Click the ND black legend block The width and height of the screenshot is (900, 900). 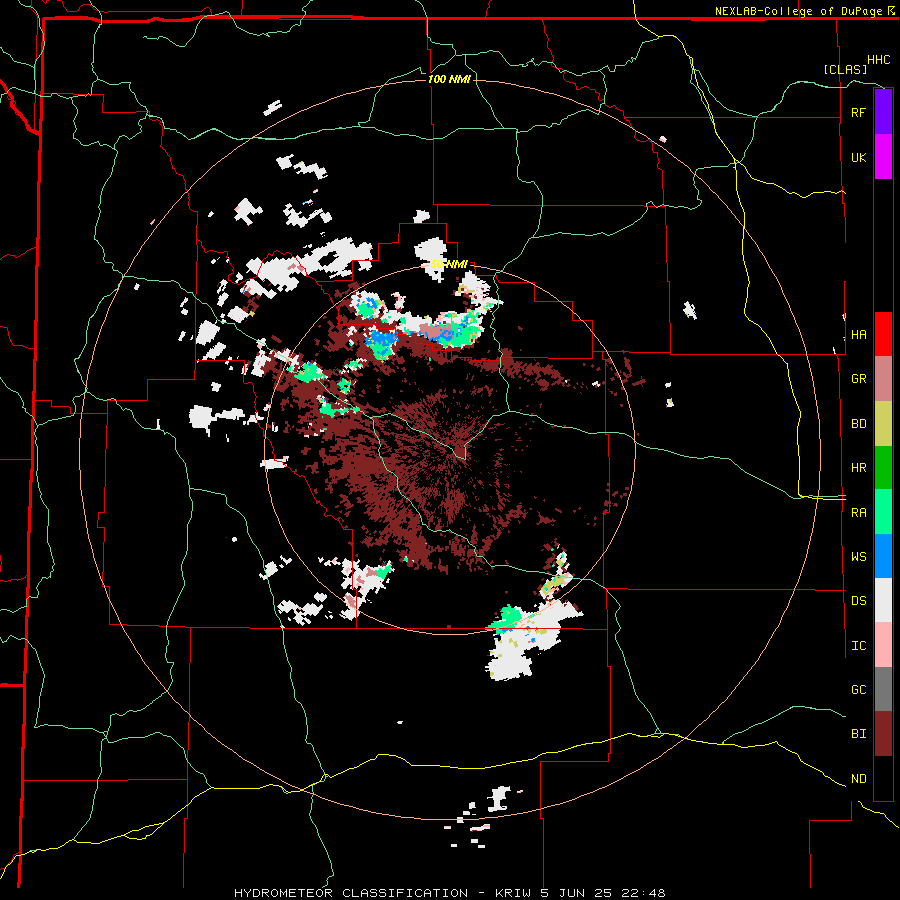pos(883,778)
